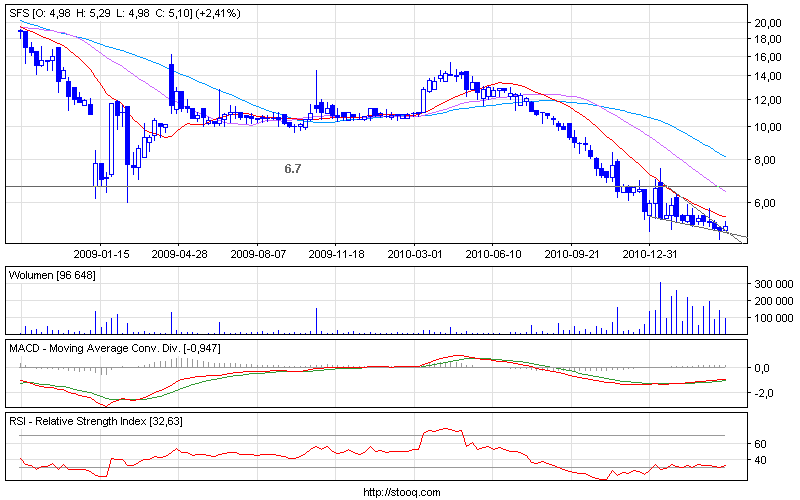The height and width of the screenshot is (500, 800).
Task: Click the 10,00 price axis label
Action: click(767, 127)
